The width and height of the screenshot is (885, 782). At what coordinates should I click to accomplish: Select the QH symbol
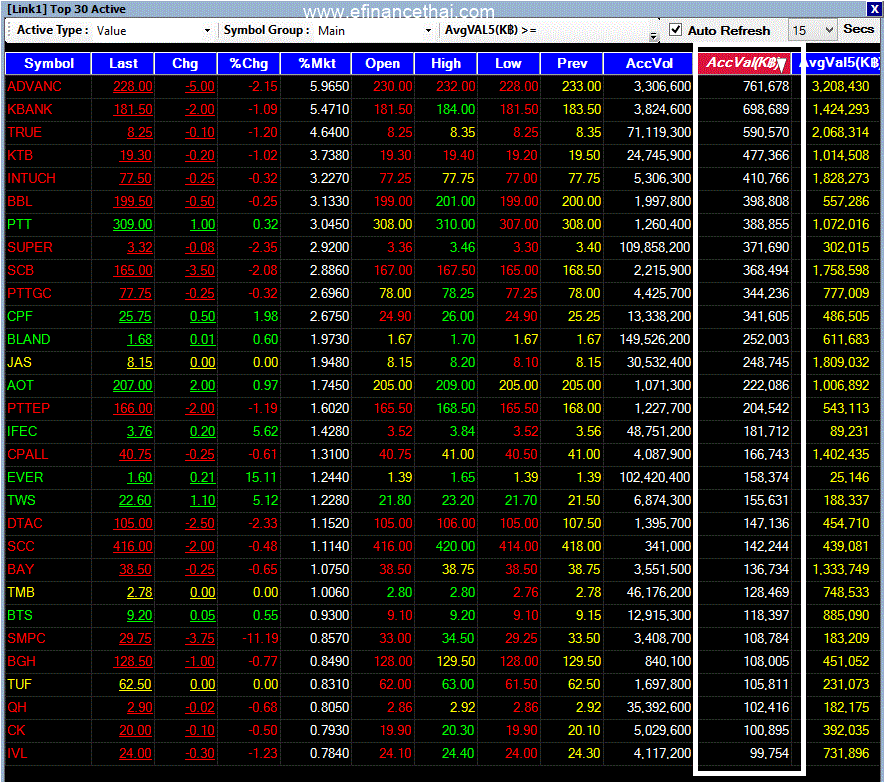(17, 708)
